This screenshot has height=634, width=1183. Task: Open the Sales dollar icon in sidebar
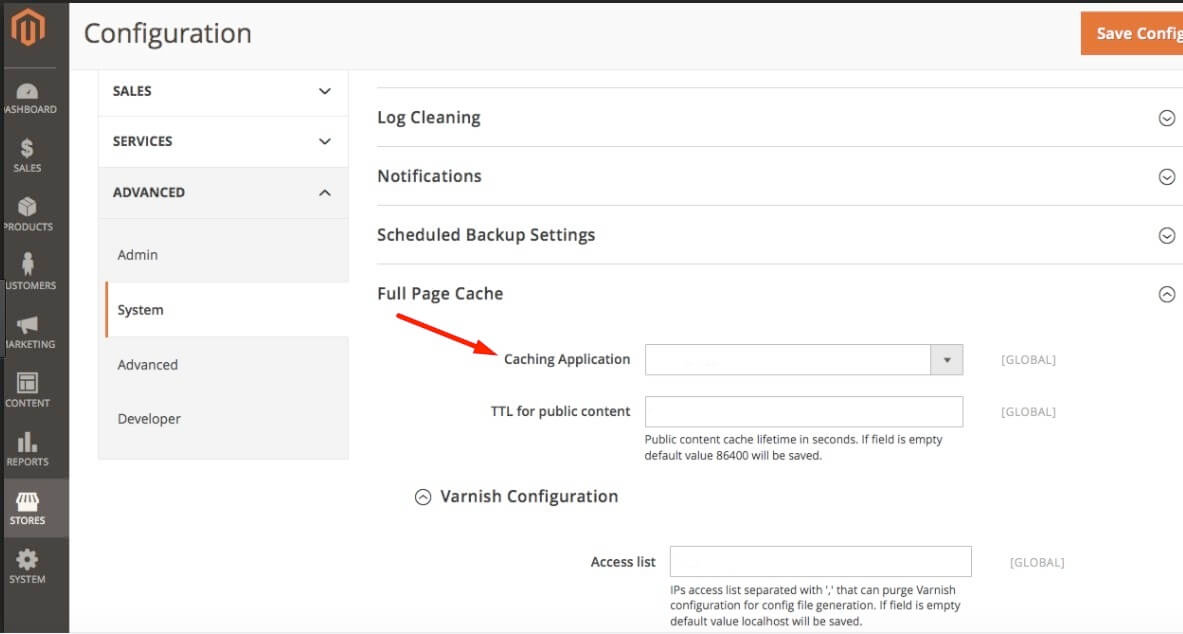[x=27, y=148]
